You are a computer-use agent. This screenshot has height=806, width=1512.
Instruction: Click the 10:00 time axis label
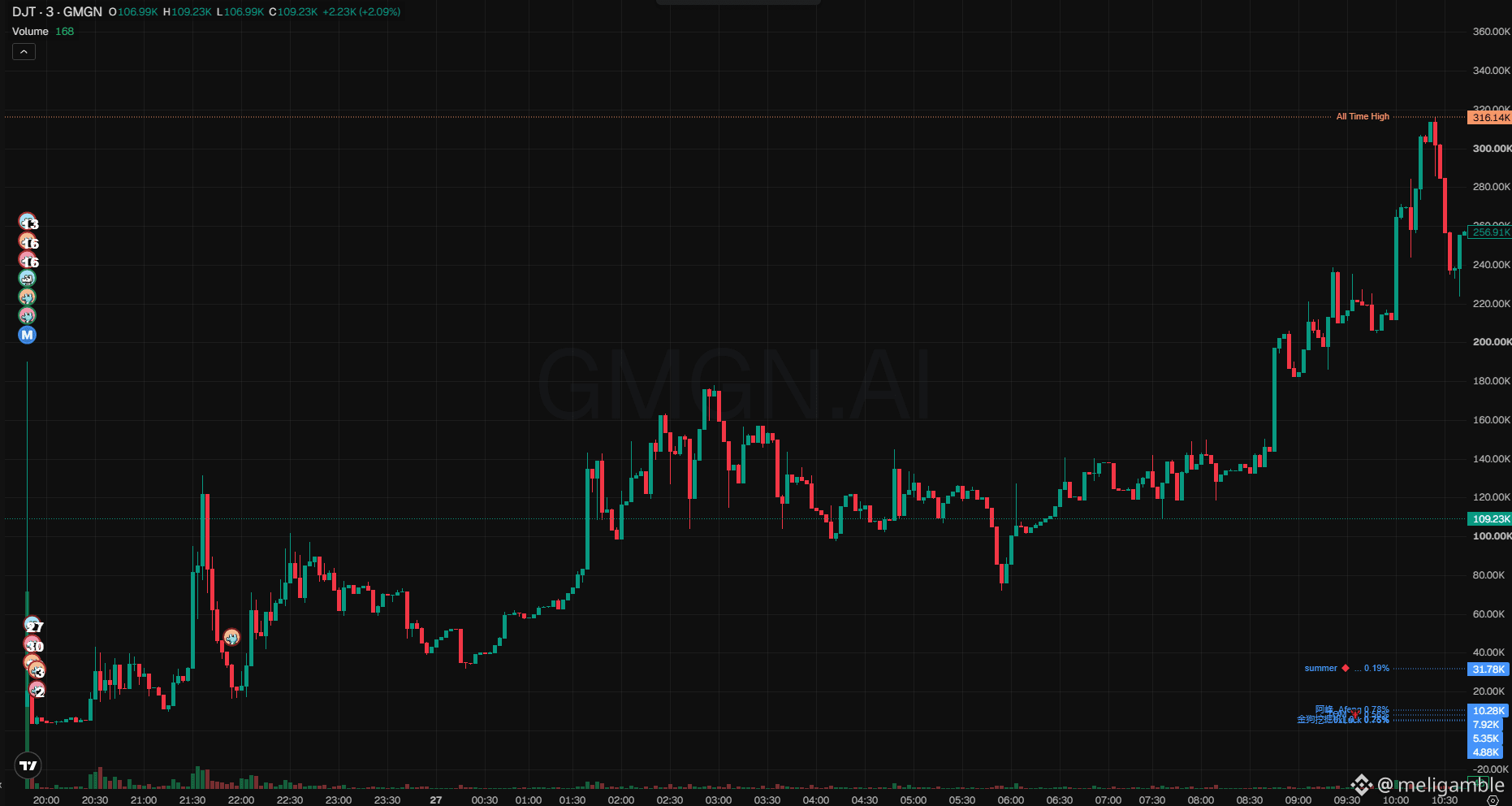tap(1396, 800)
